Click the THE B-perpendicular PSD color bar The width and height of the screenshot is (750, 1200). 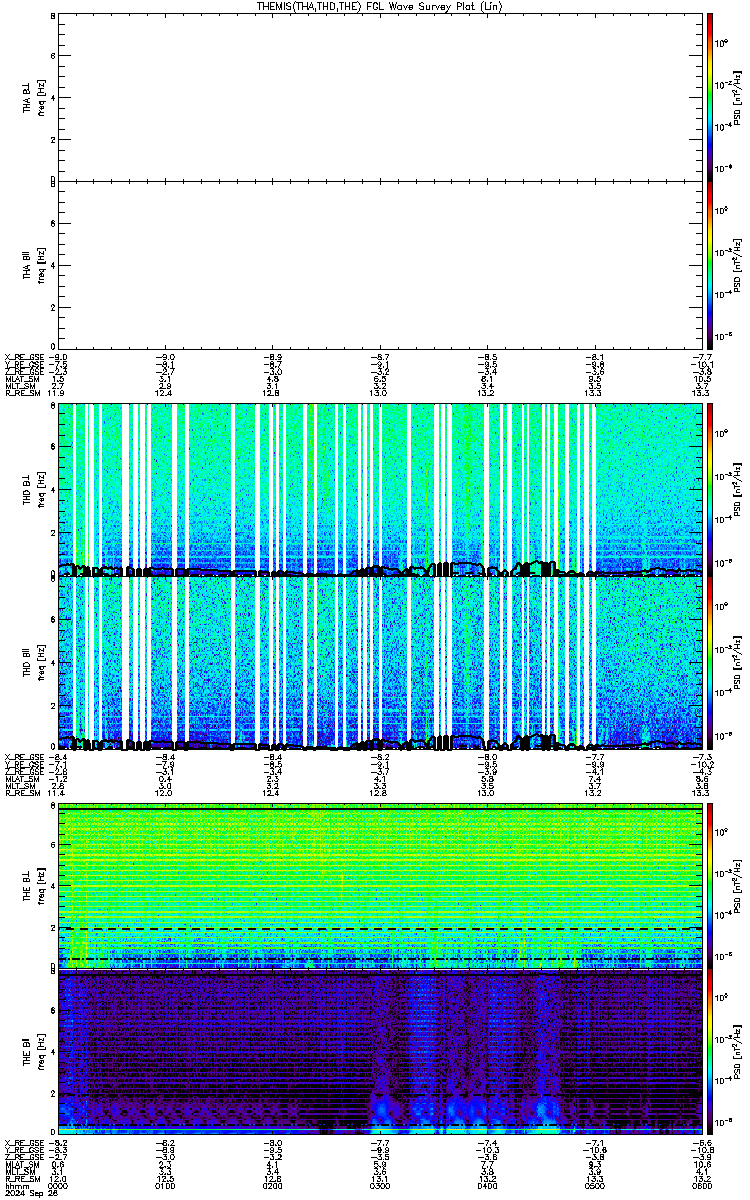coord(710,886)
